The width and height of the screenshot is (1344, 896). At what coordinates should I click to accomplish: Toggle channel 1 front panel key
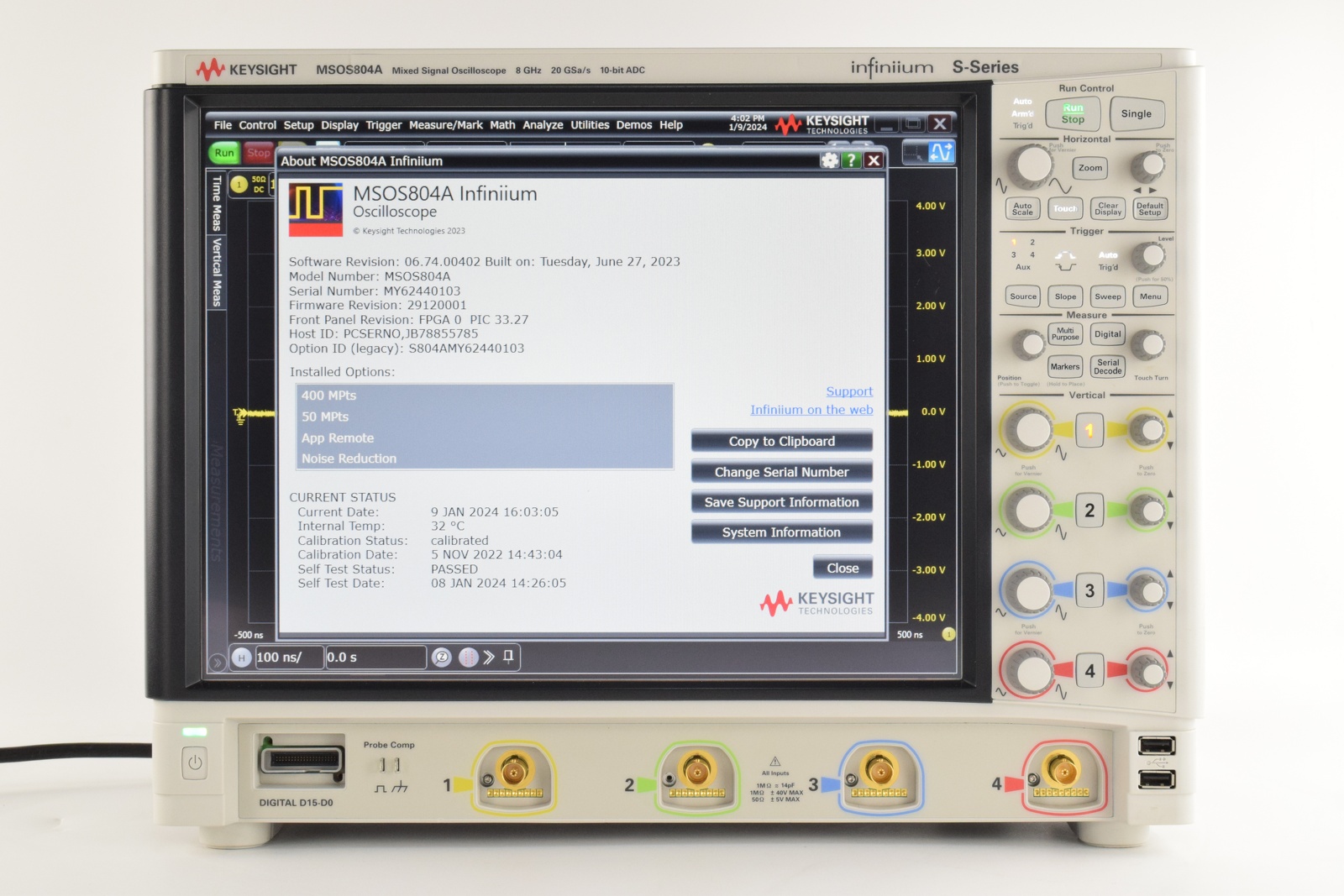[1089, 431]
